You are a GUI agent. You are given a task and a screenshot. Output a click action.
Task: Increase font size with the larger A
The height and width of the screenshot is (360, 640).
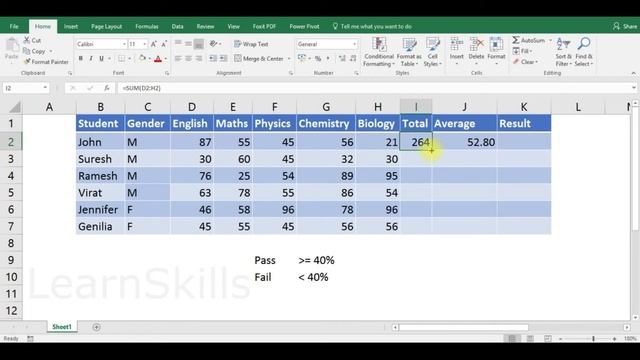153,44
